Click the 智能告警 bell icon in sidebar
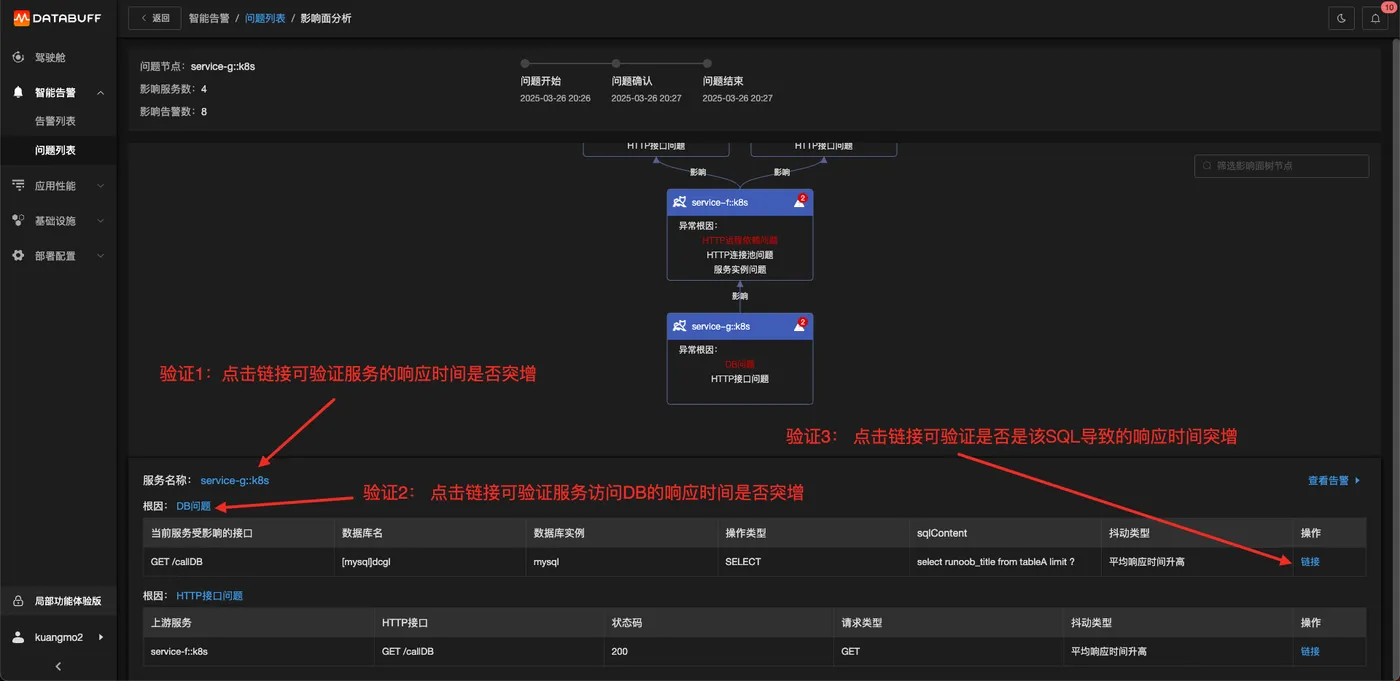 click(18, 92)
